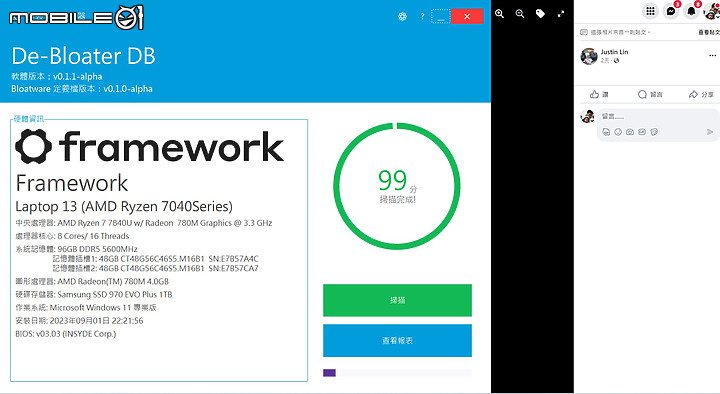
Task: Open the help question mark icon
Action: 422,17
